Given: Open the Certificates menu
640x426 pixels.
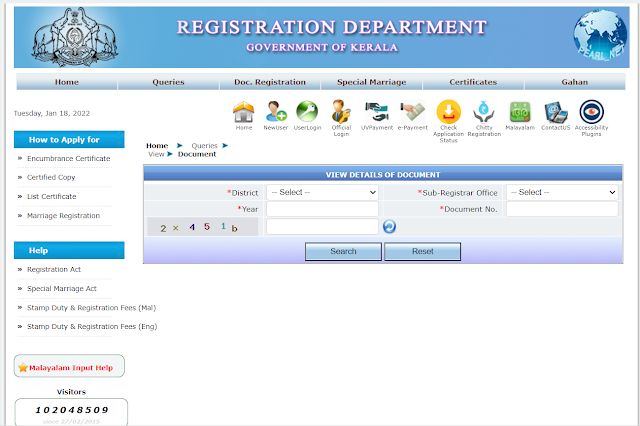Looking at the screenshot, I should pyautogui.click(x=473, y=82).
